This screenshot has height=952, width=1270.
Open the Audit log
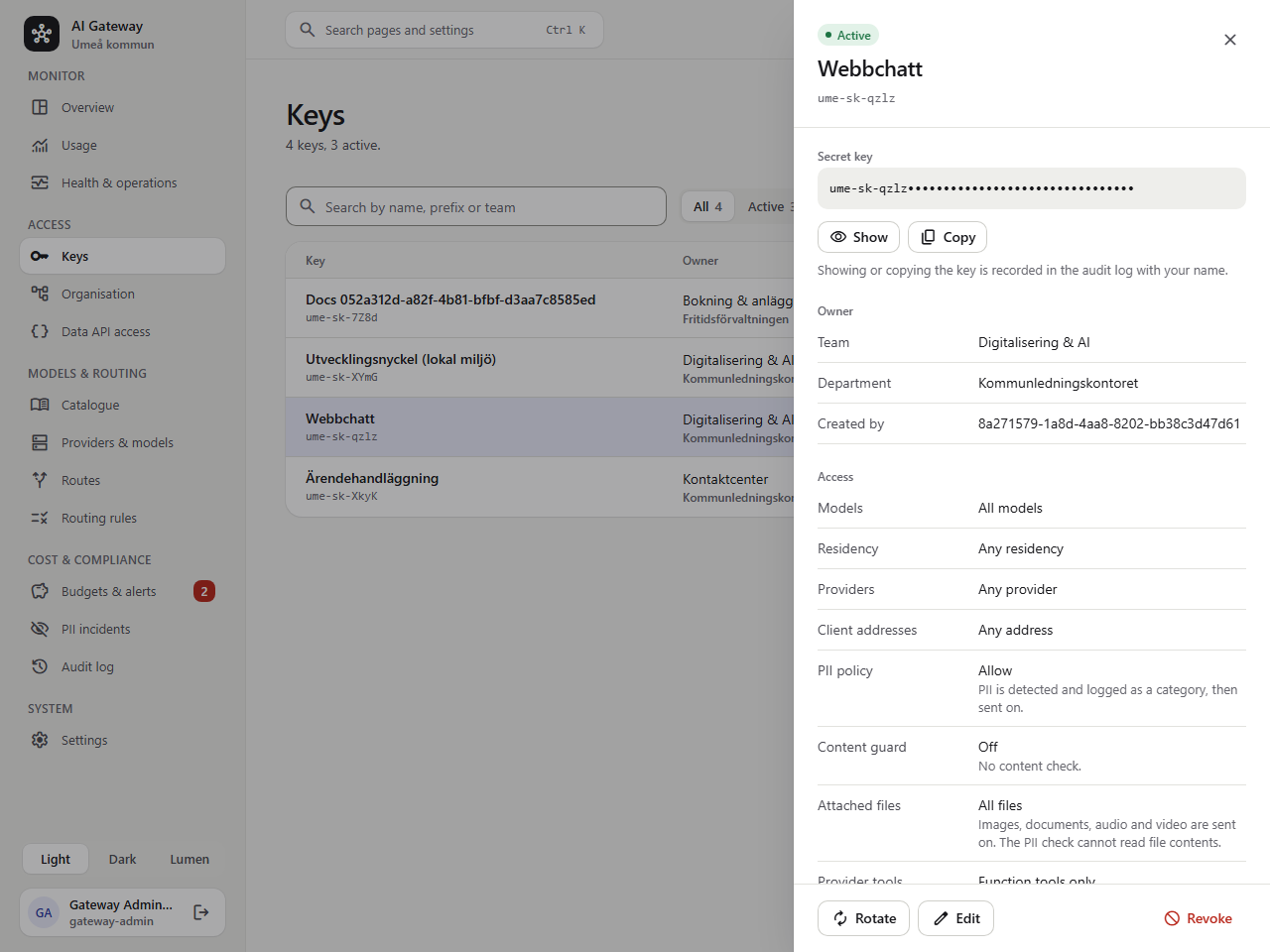(123, 666)
